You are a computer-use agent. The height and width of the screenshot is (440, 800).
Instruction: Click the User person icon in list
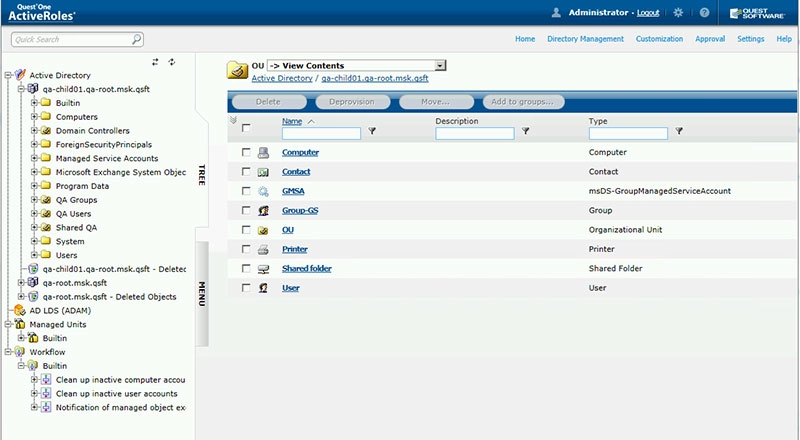pyautogui.click(x=263, y=288)
